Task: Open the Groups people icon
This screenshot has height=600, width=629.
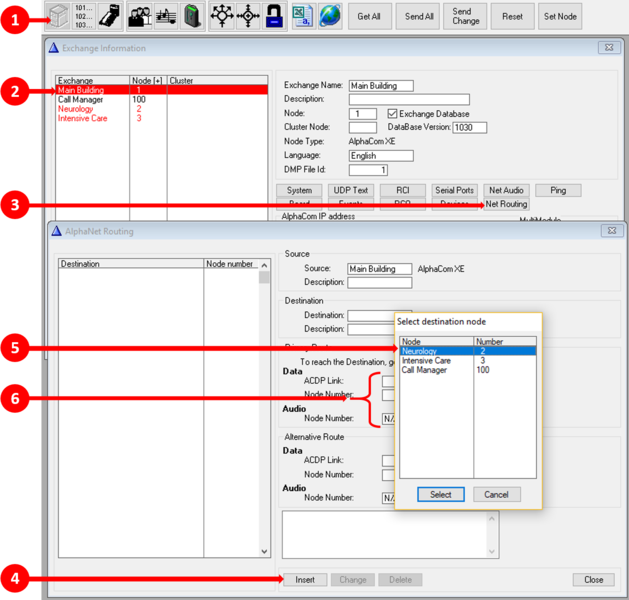Action: (140, 16)
